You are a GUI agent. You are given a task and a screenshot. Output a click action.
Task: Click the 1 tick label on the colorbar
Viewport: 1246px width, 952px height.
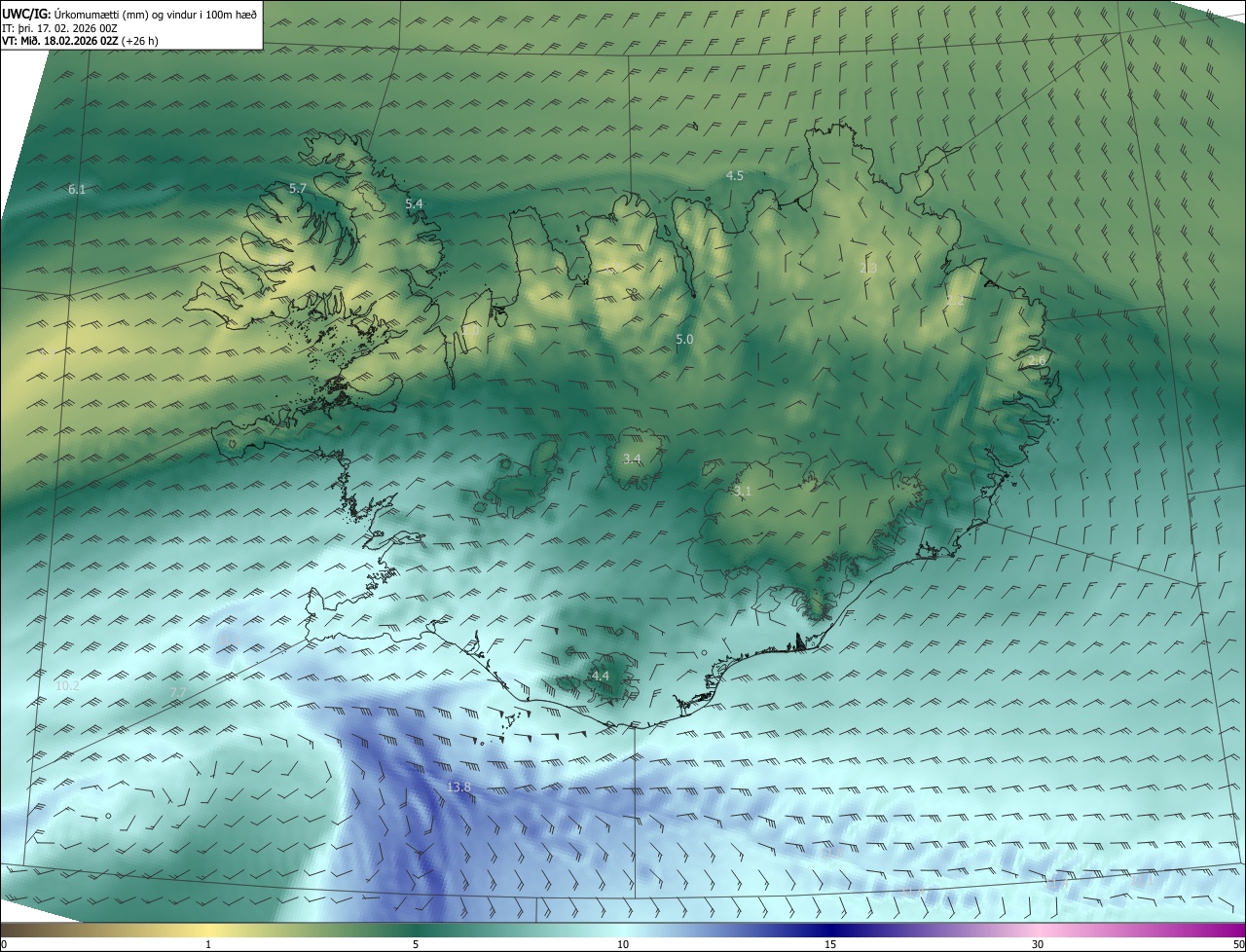pos(208,944)
